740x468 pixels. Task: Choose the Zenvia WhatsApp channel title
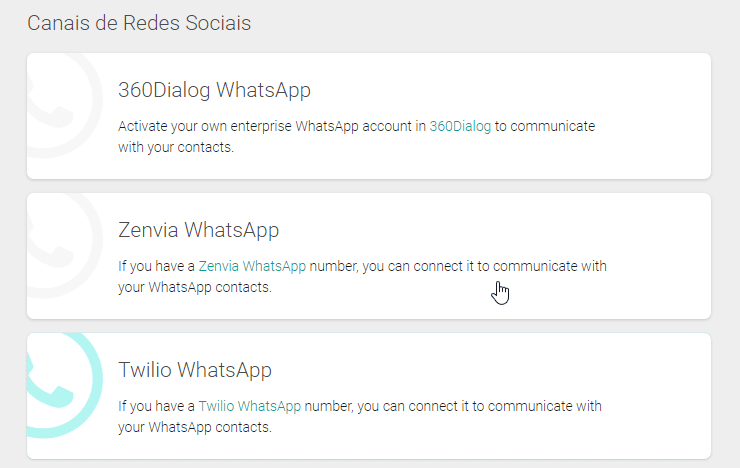coord(198,230)
